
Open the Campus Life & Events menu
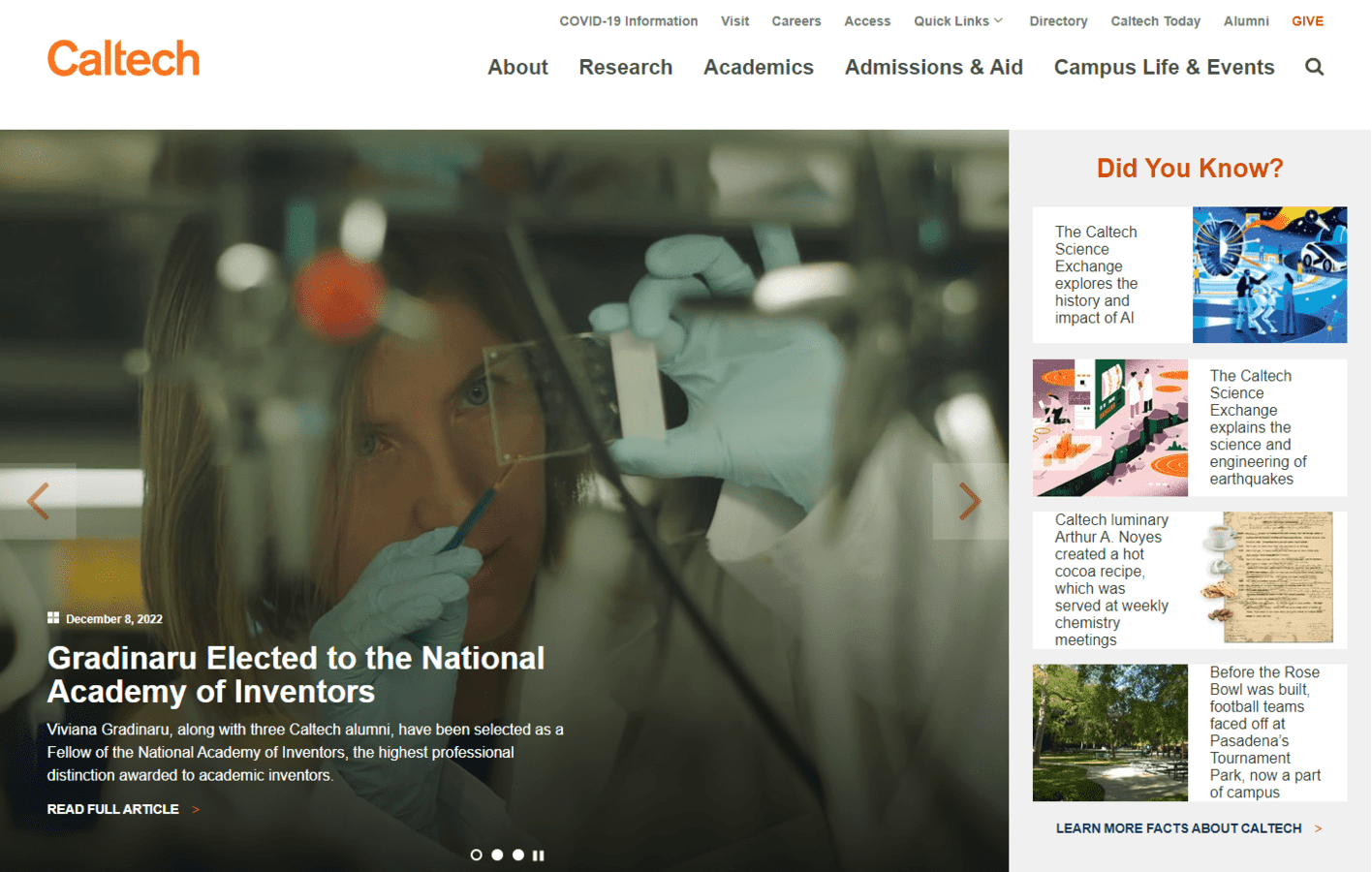pos(1164,67)
